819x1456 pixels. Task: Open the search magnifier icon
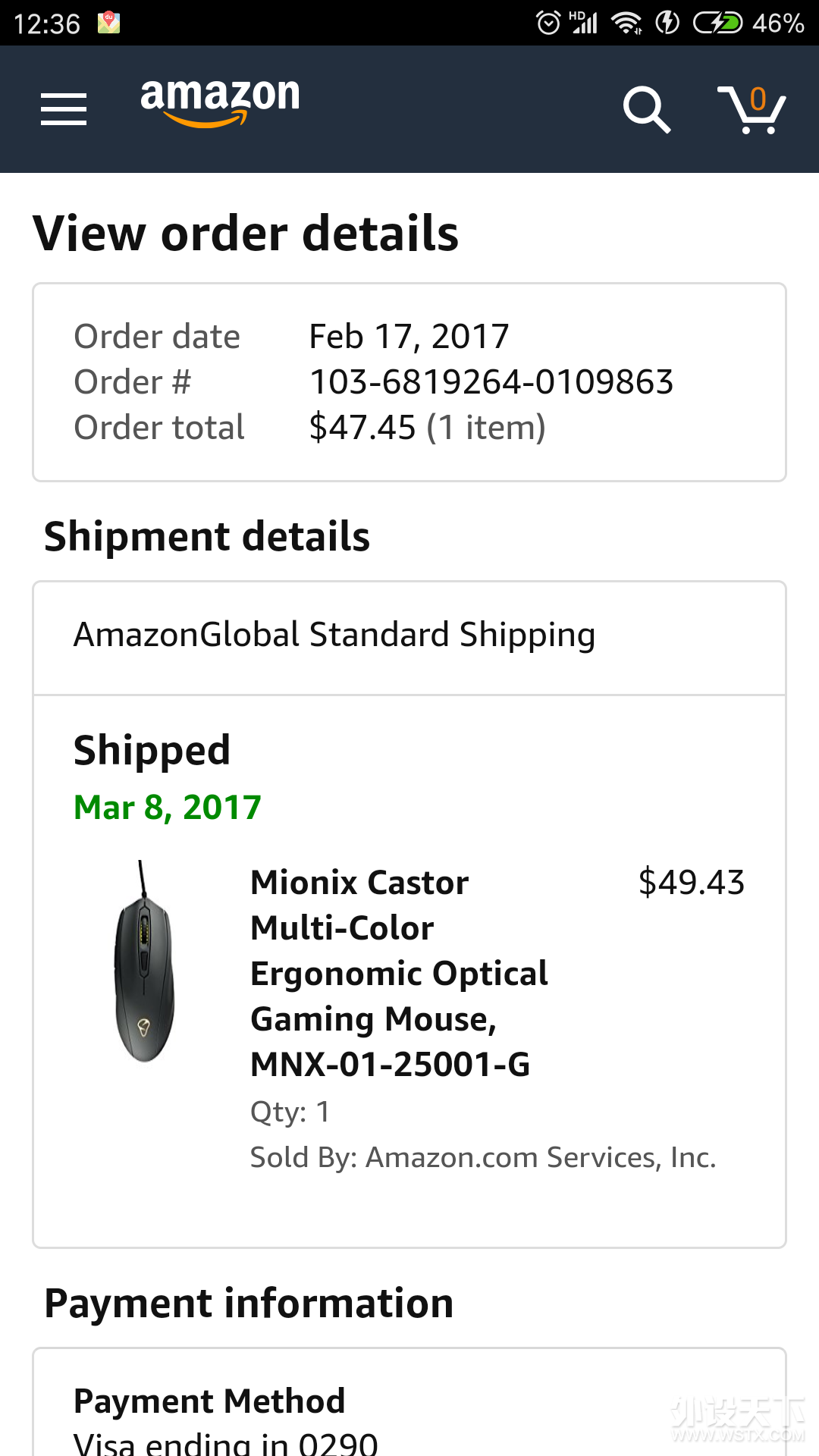click(646, 109)
